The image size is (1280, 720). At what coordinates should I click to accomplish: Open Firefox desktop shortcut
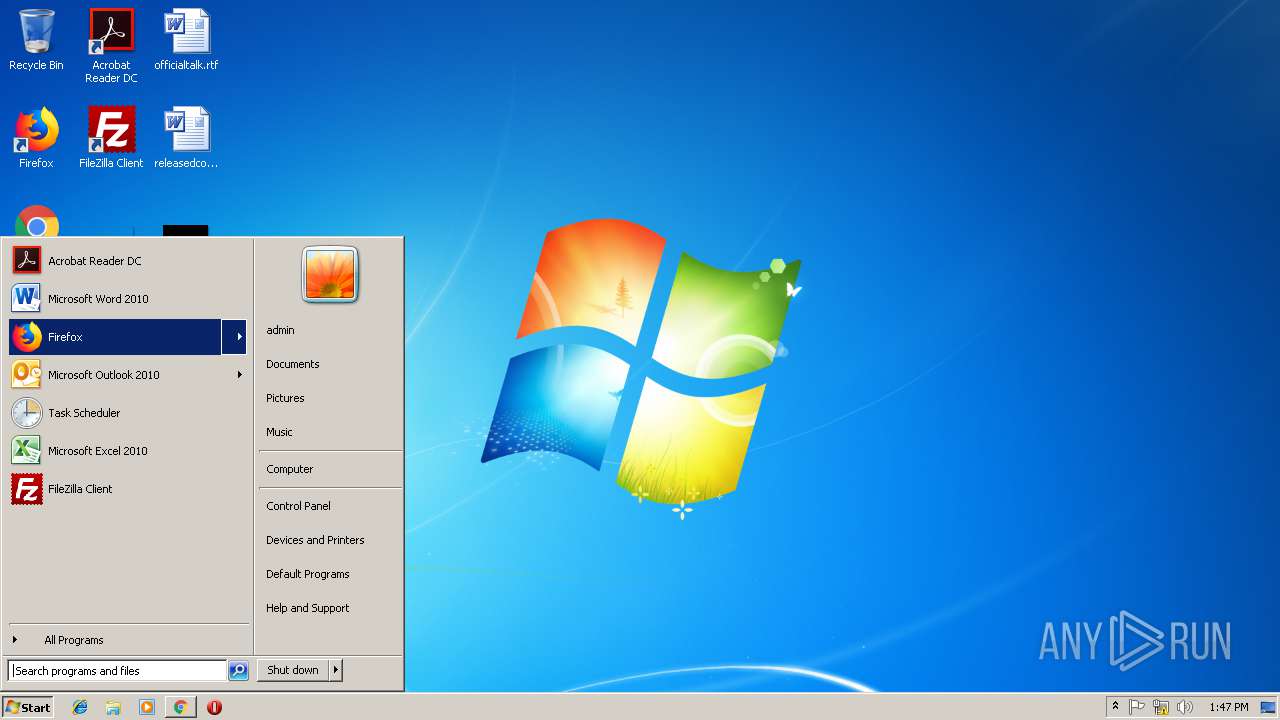[36, 138]
